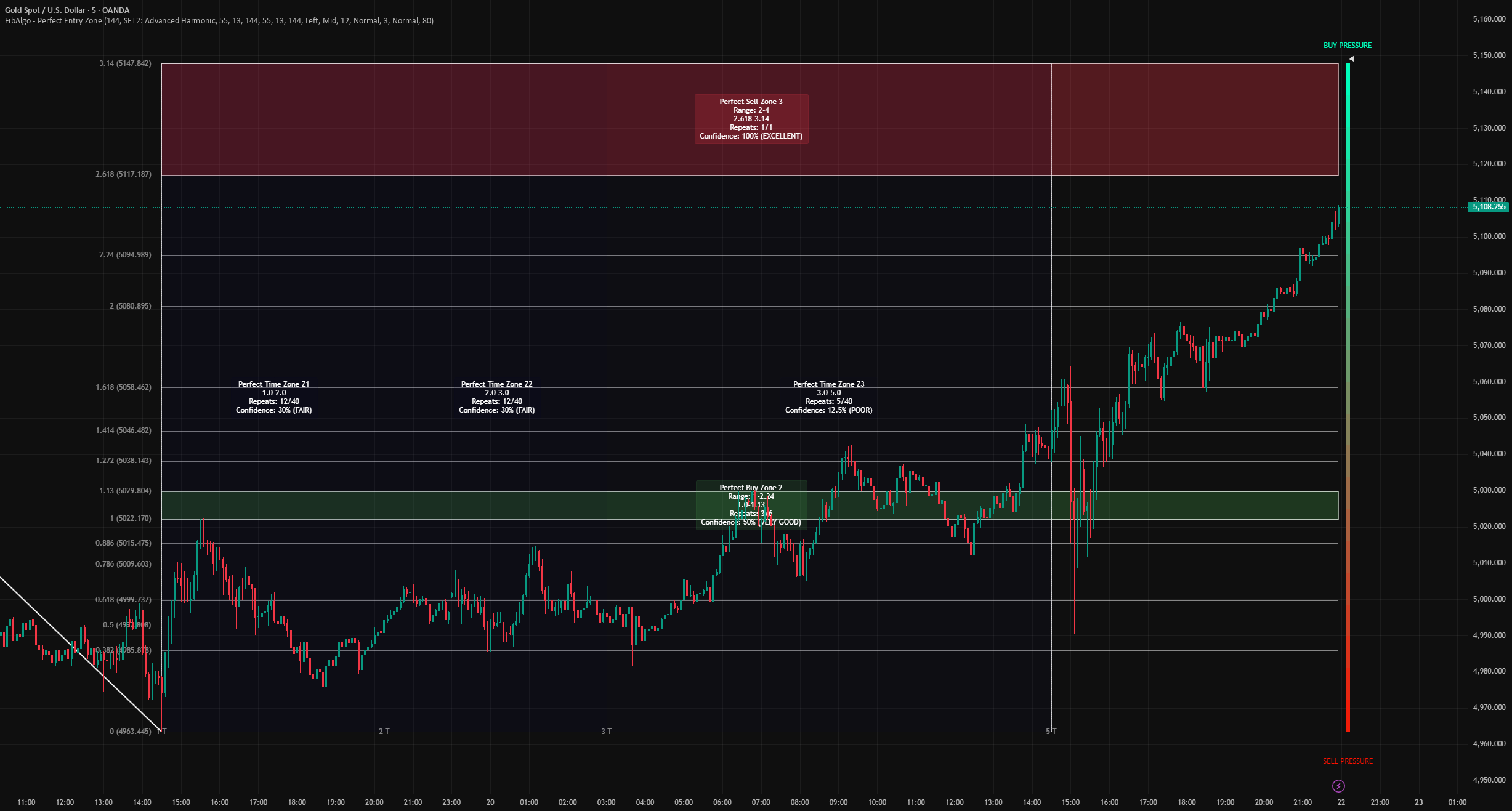This screenshot has height=811, width=1512.
Task: Click the 09:00 time axis label
Action: tap(838, 802)
